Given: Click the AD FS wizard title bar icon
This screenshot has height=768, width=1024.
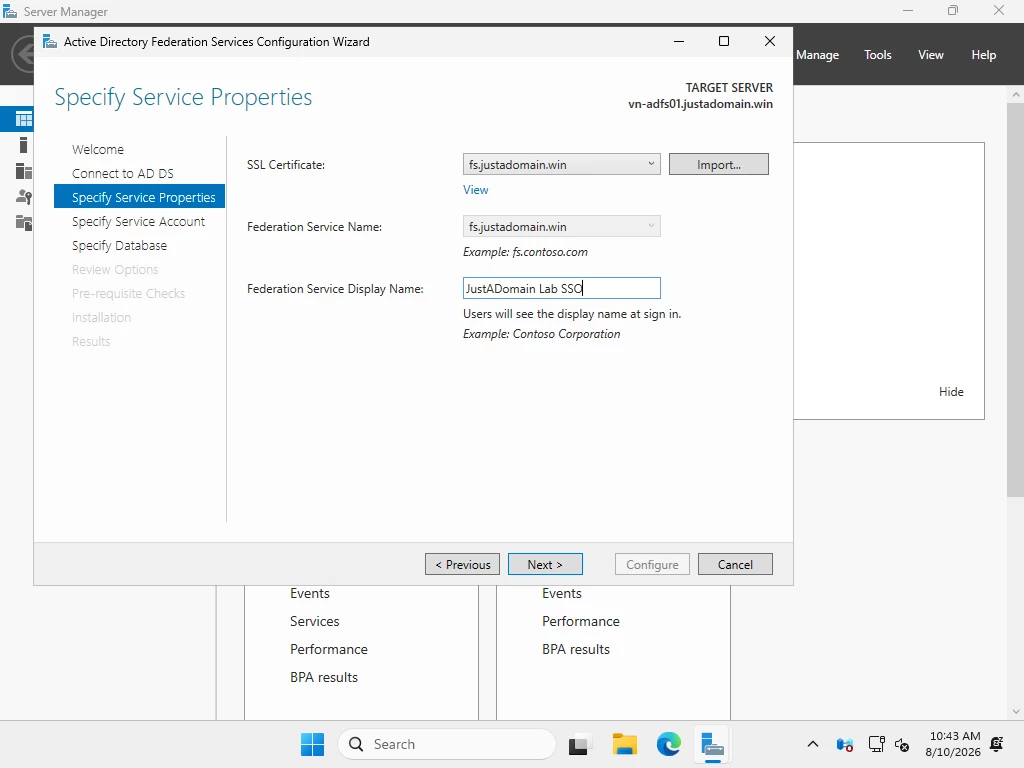Looking at the screenshot, I should (50, 42).
